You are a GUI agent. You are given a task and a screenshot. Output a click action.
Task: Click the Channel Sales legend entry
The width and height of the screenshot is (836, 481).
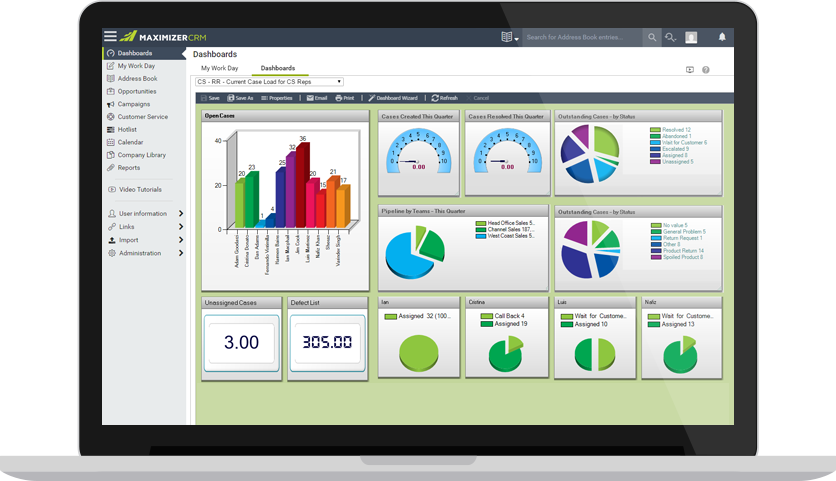505,230
